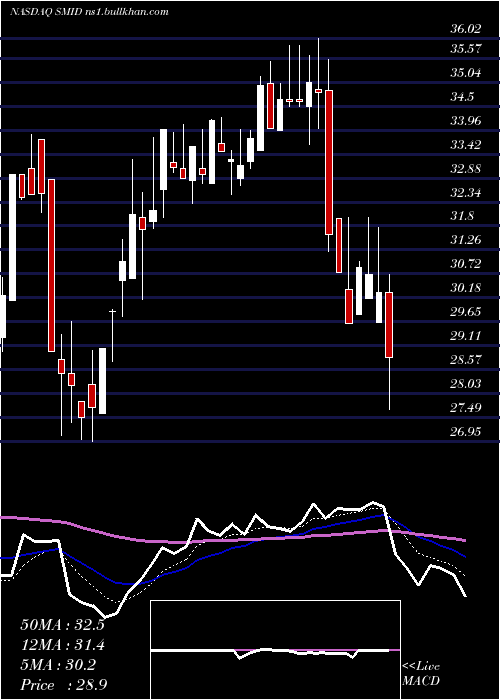Click the 31.8 price axis label
500x700 pixels.
point(462,217)
